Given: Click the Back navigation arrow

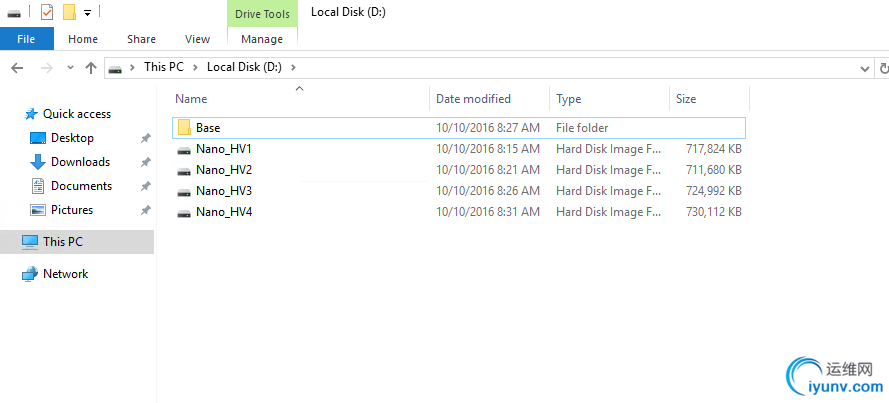Looking at the screenshot, I should pos(17,67).
